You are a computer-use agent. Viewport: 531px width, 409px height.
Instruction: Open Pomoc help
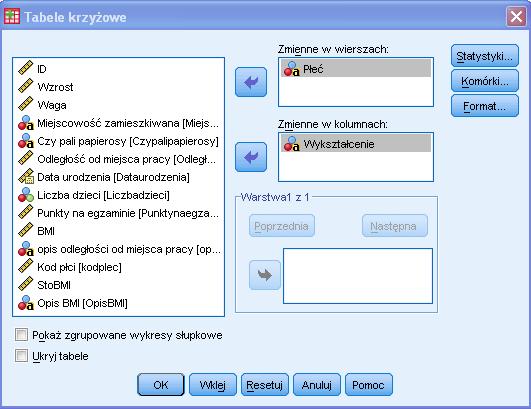(x=369, y=385)
